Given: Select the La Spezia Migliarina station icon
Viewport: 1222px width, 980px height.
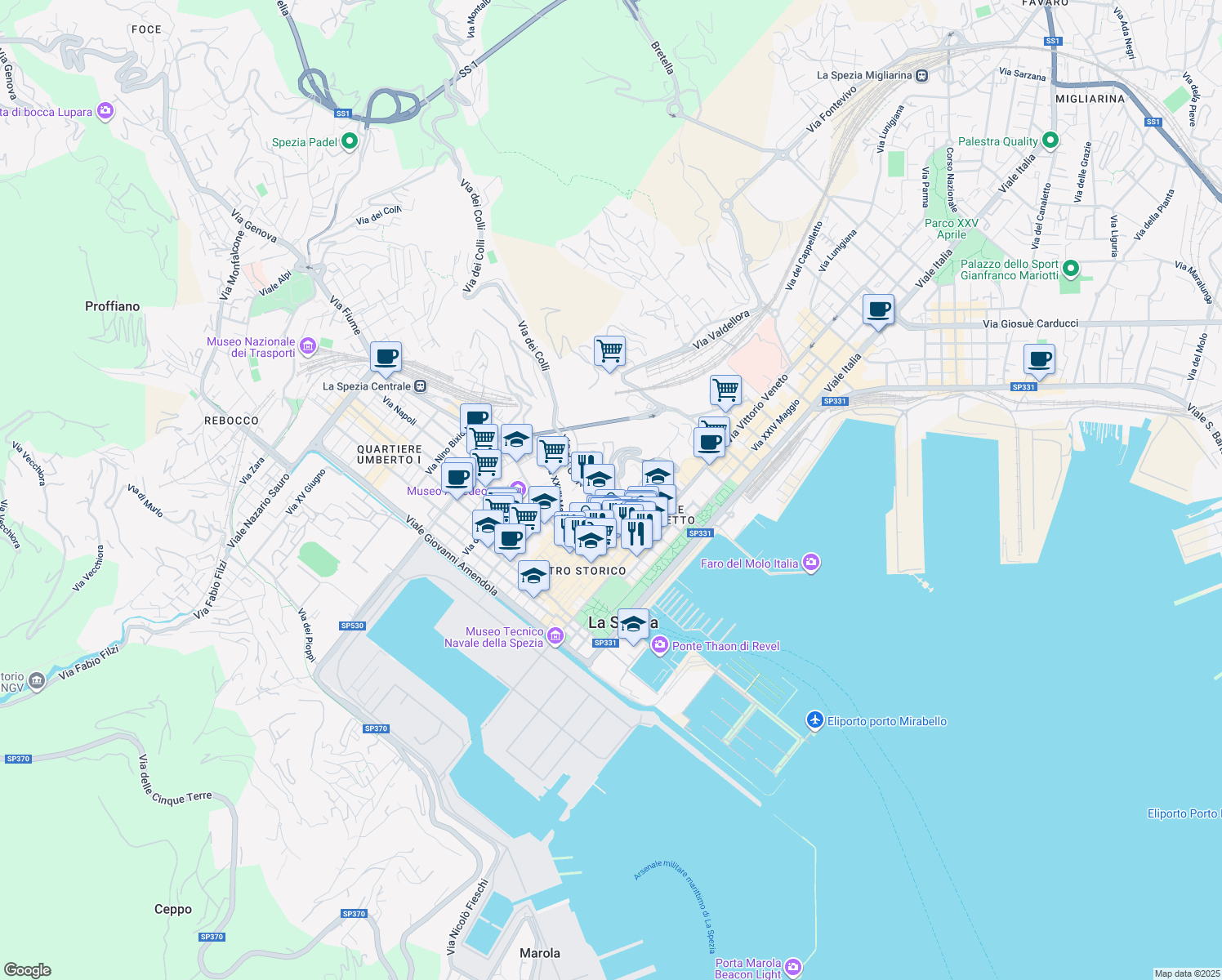Looking at the screenshot, I should click(x=922, y=74).
